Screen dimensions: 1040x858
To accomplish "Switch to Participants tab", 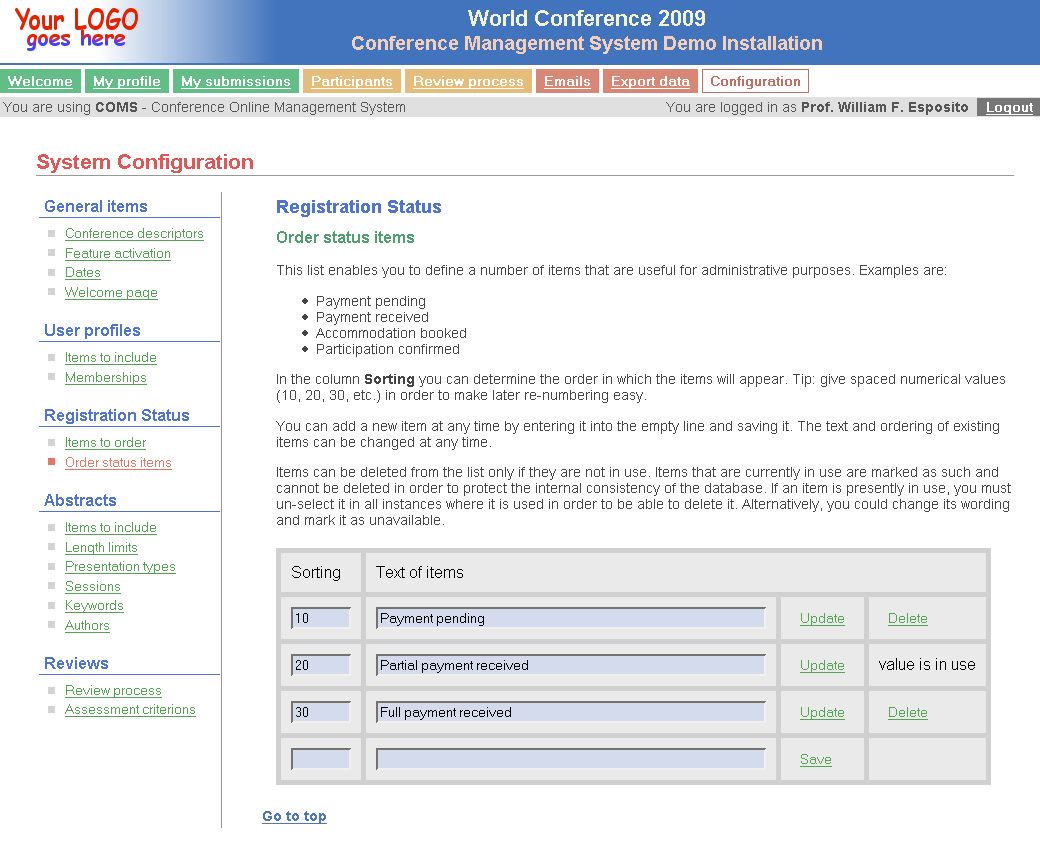I will pyautogui.click(x=352, y=81).
